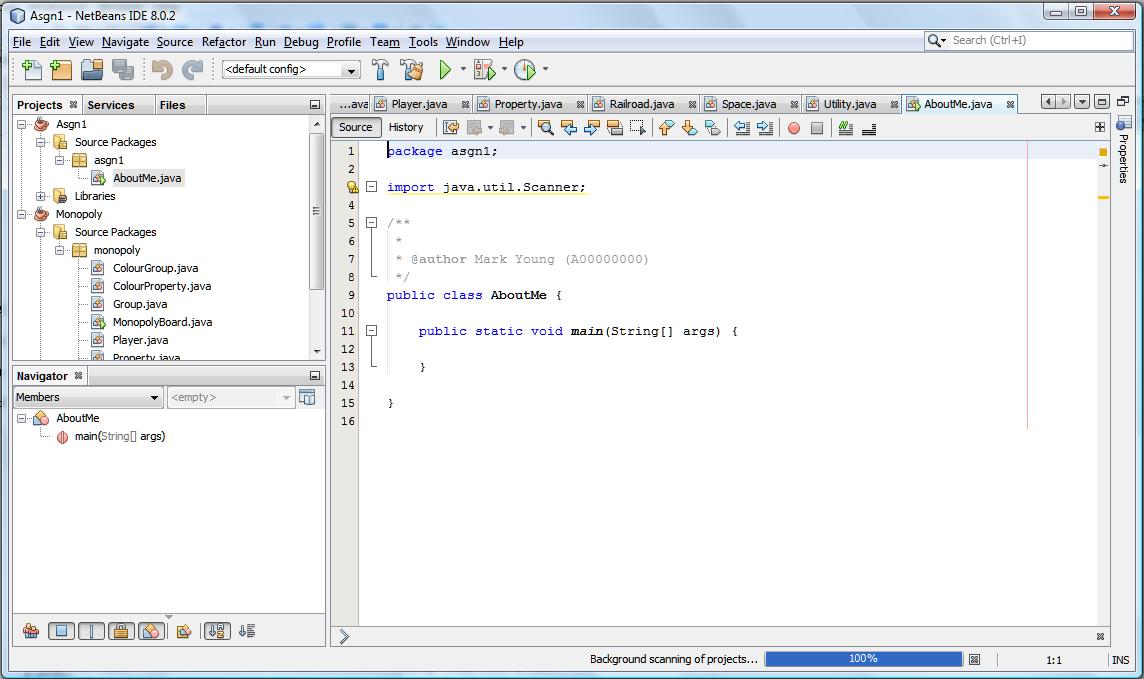This screenshot has height=679, width=1144.
Task: Collapse the Monopoly Source Packages node
Action: coord(39,232)
